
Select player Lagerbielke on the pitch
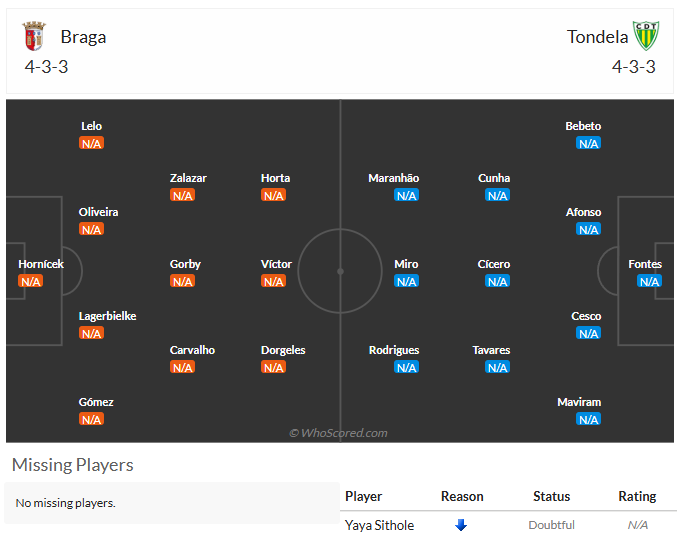pyautogui.click(x=107, y=316)
